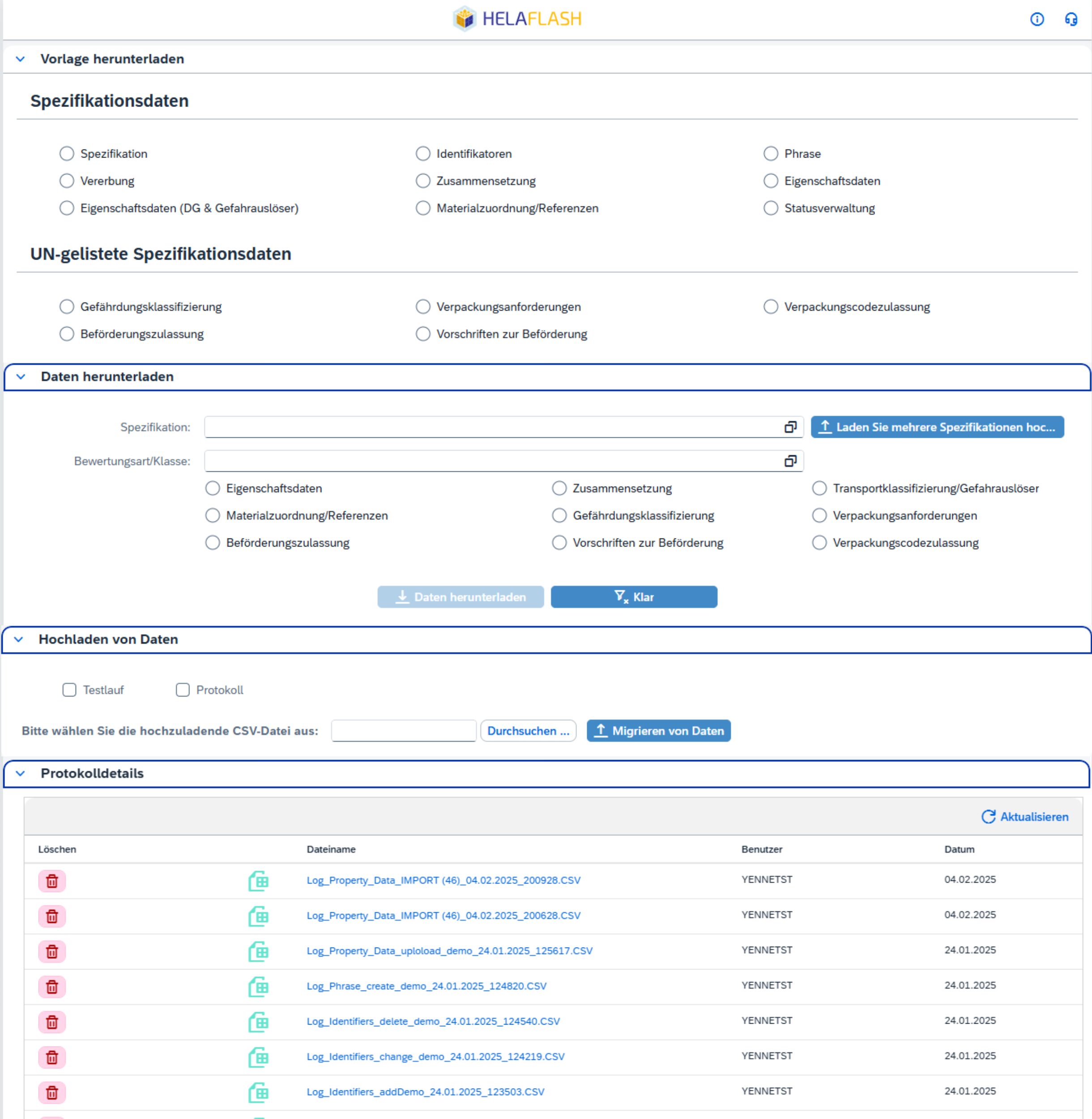Click the Löschen column header
This screenshot has height=1119, width=1092.
tap(57, 850)
